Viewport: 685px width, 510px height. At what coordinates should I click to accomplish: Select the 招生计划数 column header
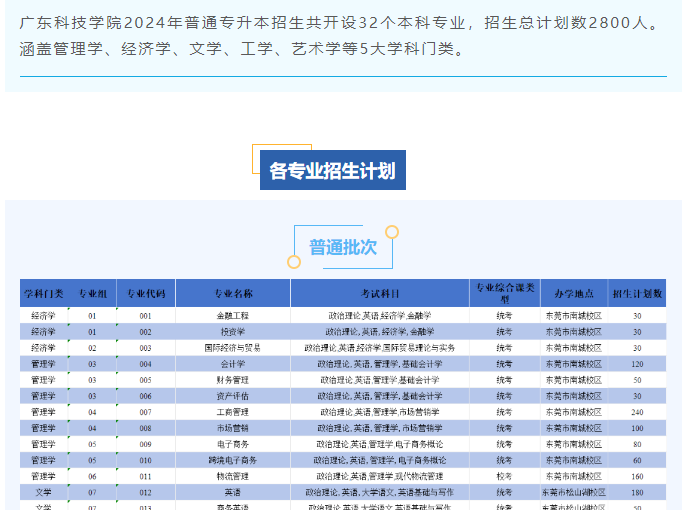click(x=637, y=293)
